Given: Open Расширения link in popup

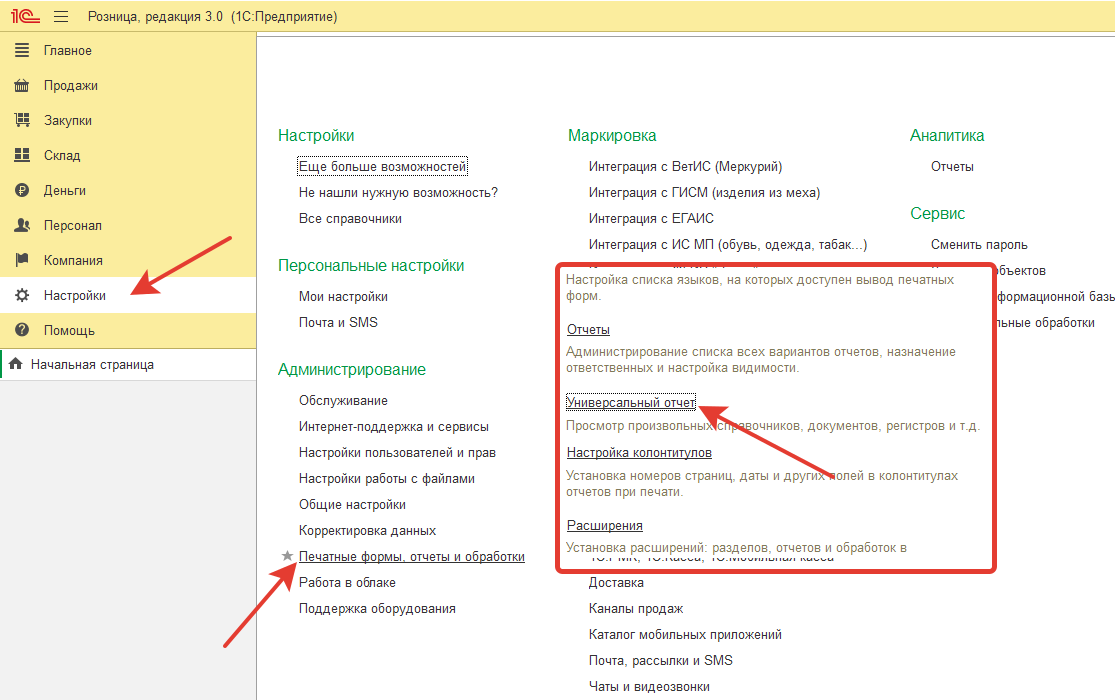Looking at the screenshot, I should (604, 526).
